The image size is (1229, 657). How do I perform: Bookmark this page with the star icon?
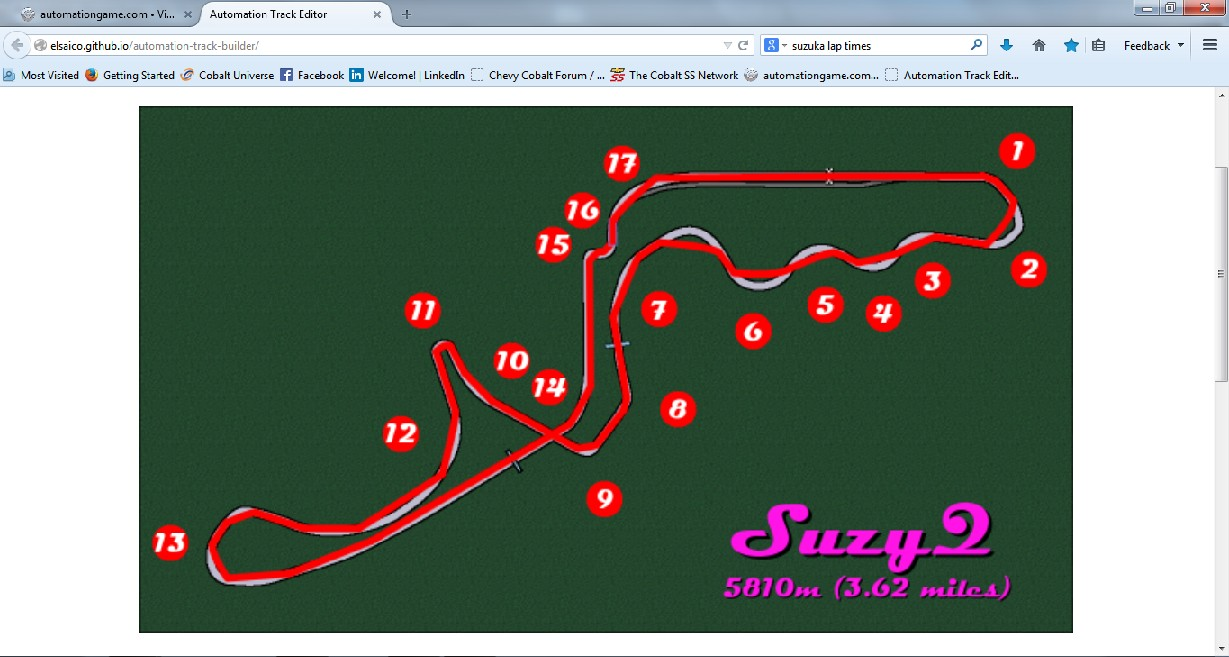1071,45
